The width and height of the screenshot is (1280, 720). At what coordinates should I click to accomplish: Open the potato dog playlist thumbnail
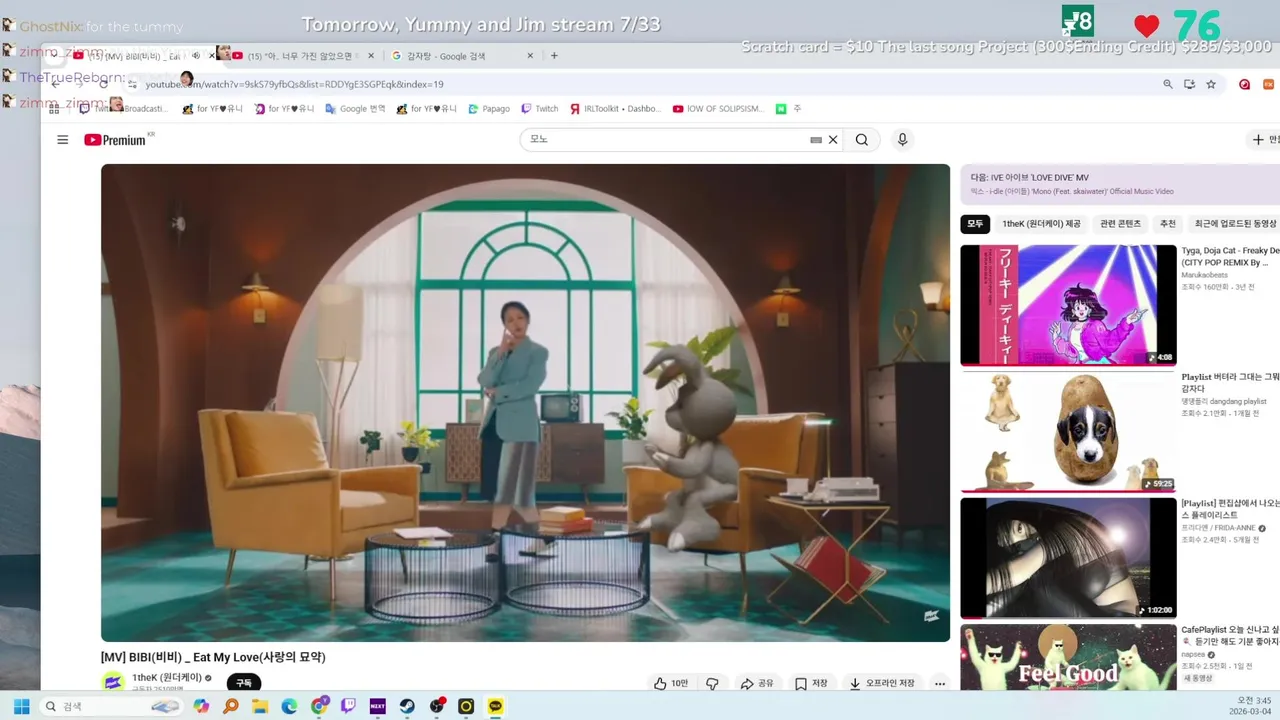[1068, 432]
